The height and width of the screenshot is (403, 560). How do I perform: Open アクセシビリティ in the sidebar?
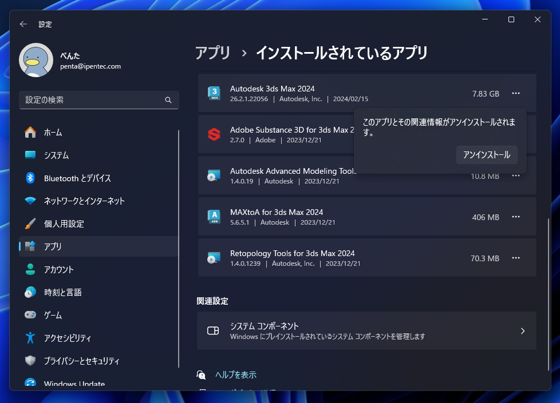click(x=98, y=338)
